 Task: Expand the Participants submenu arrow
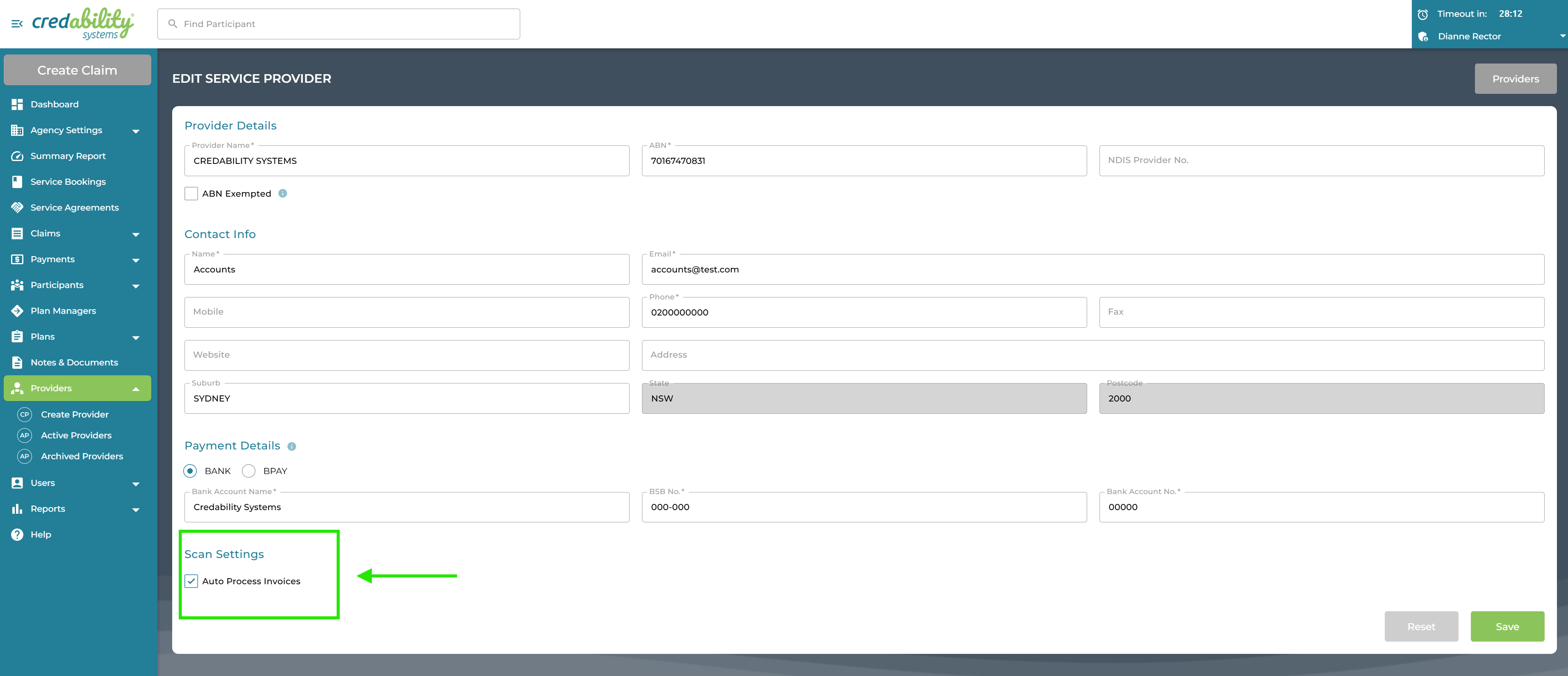[x=136, y=286]
